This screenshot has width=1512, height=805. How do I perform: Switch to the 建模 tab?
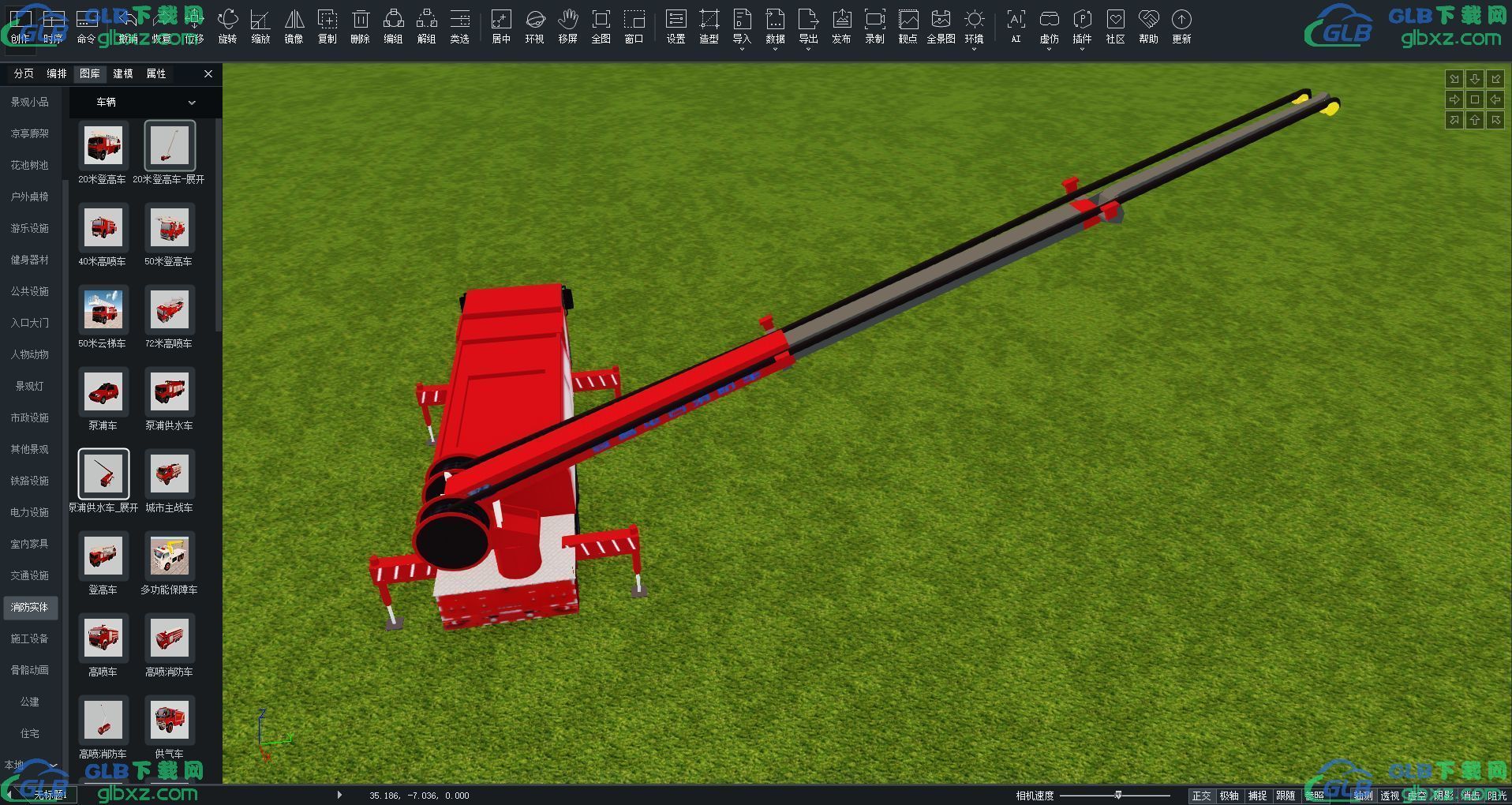pos(123,73)
